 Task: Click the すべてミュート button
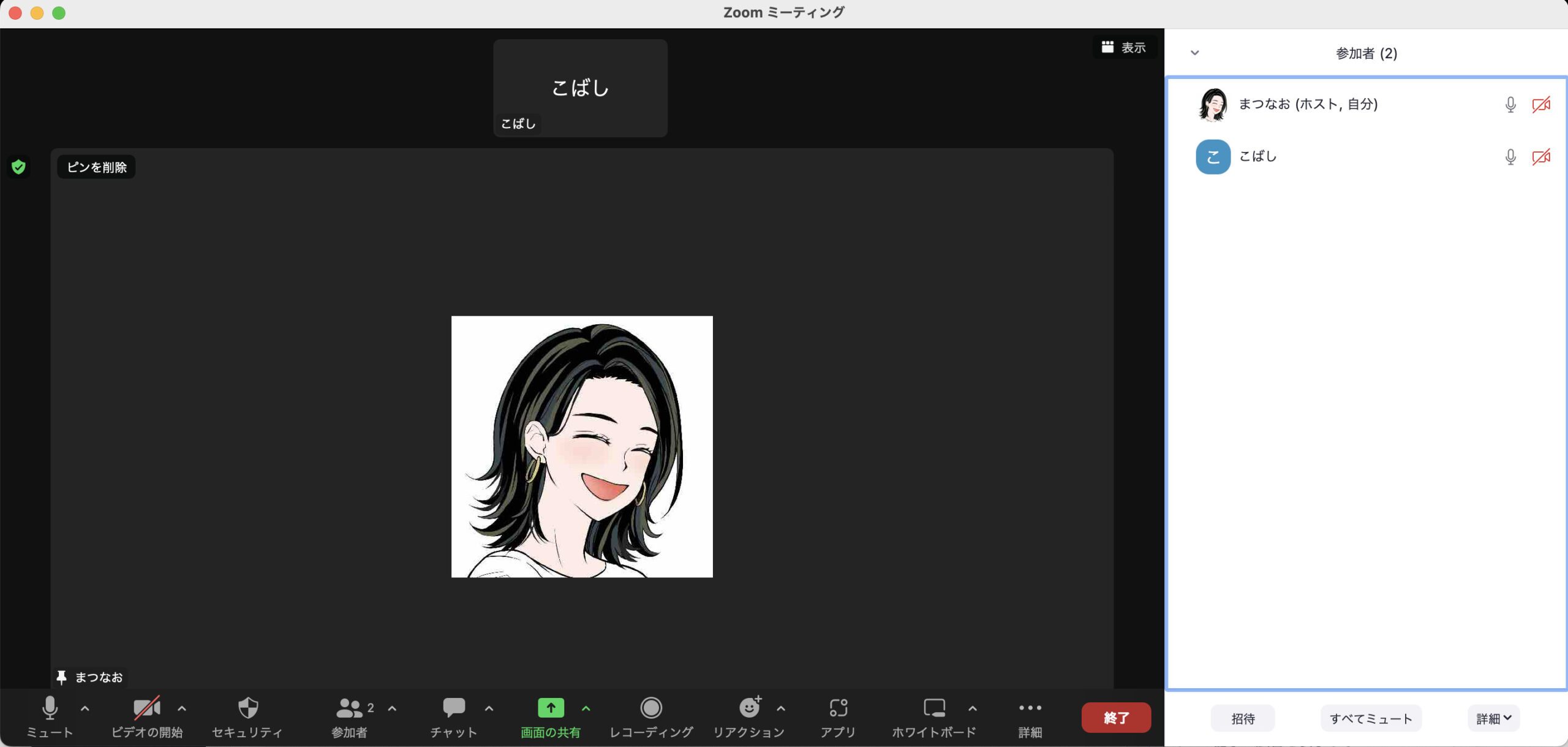coord(1371,718)
